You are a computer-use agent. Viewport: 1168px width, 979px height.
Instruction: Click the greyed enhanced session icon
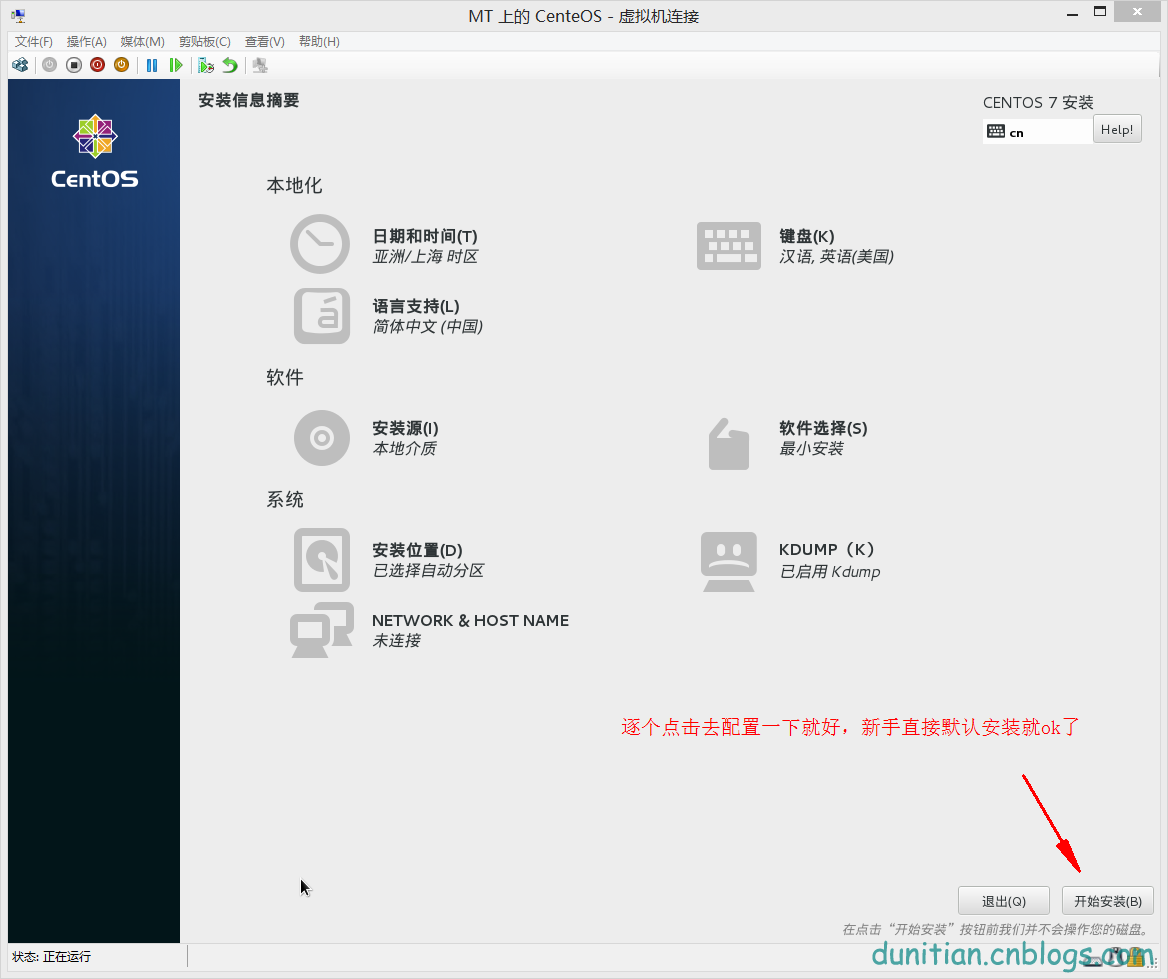[x=260, y=66]
